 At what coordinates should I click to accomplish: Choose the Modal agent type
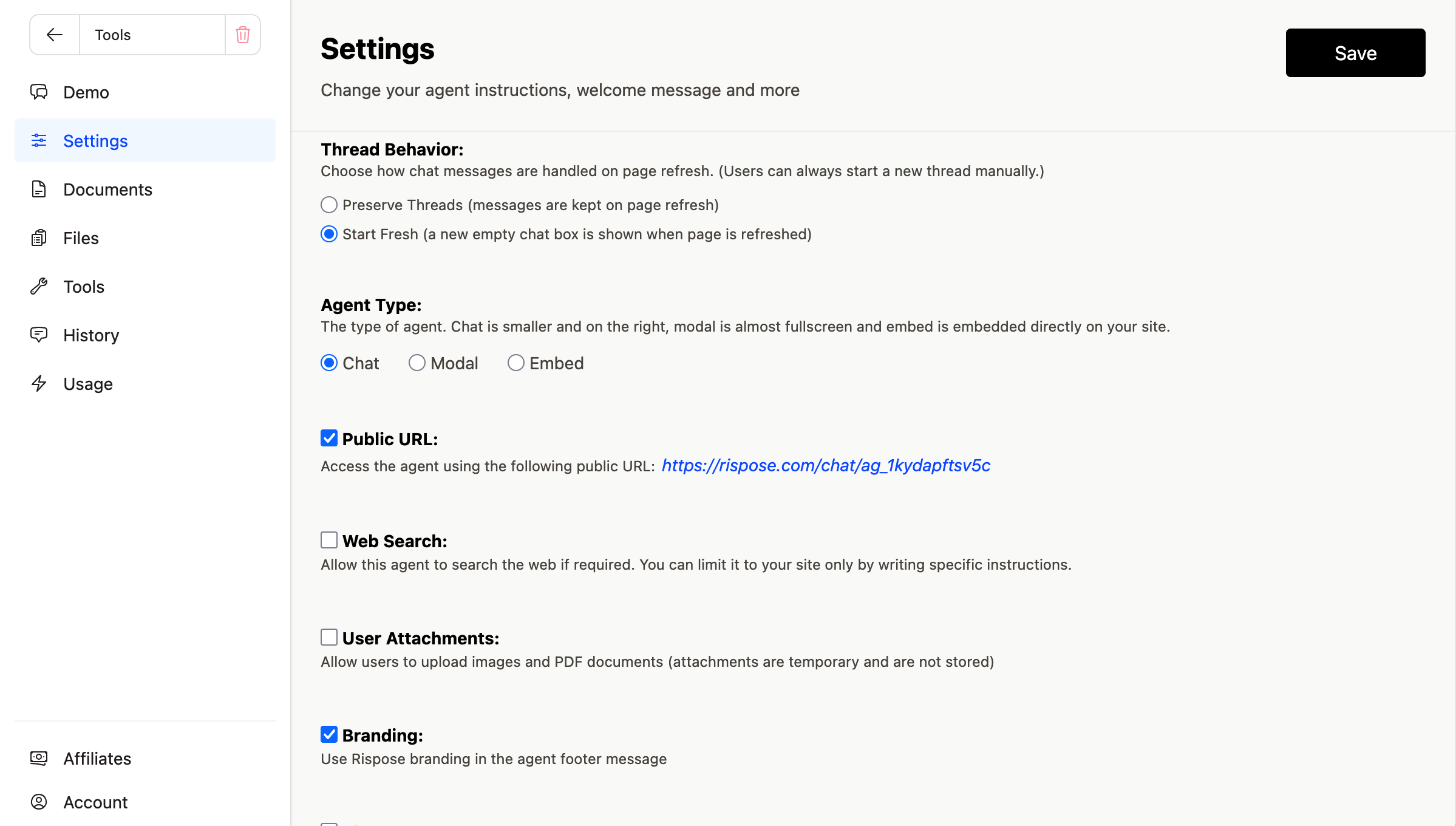tap(417, 363)
